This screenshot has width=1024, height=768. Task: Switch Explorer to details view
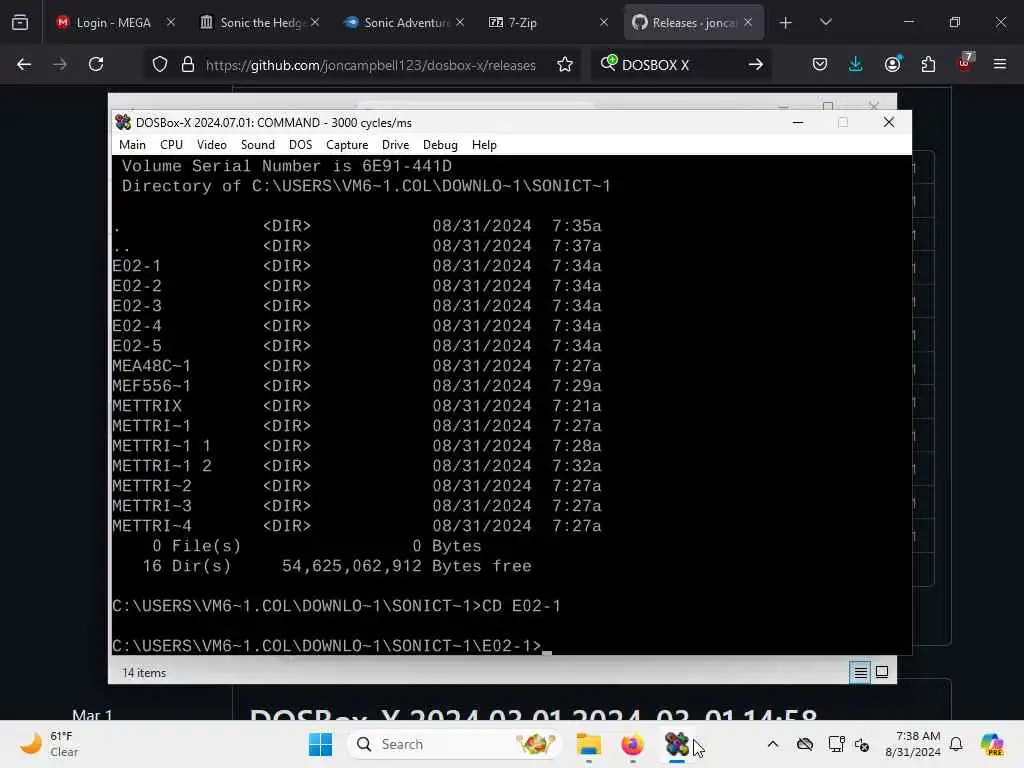pos(860,672)
